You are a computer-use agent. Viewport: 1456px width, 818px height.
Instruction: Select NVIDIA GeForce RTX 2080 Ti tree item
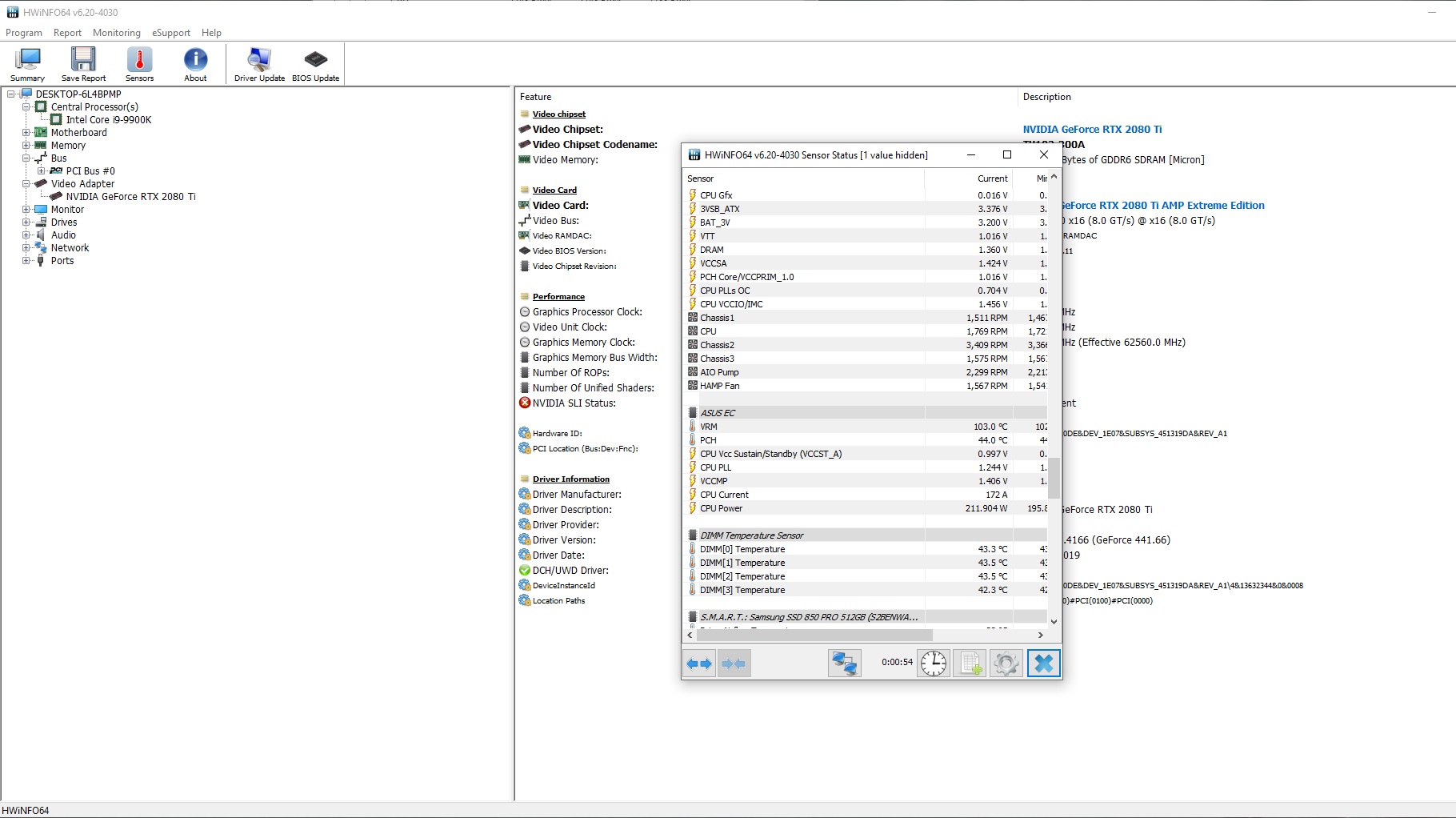pyautogui.click(x=131, y=197)
